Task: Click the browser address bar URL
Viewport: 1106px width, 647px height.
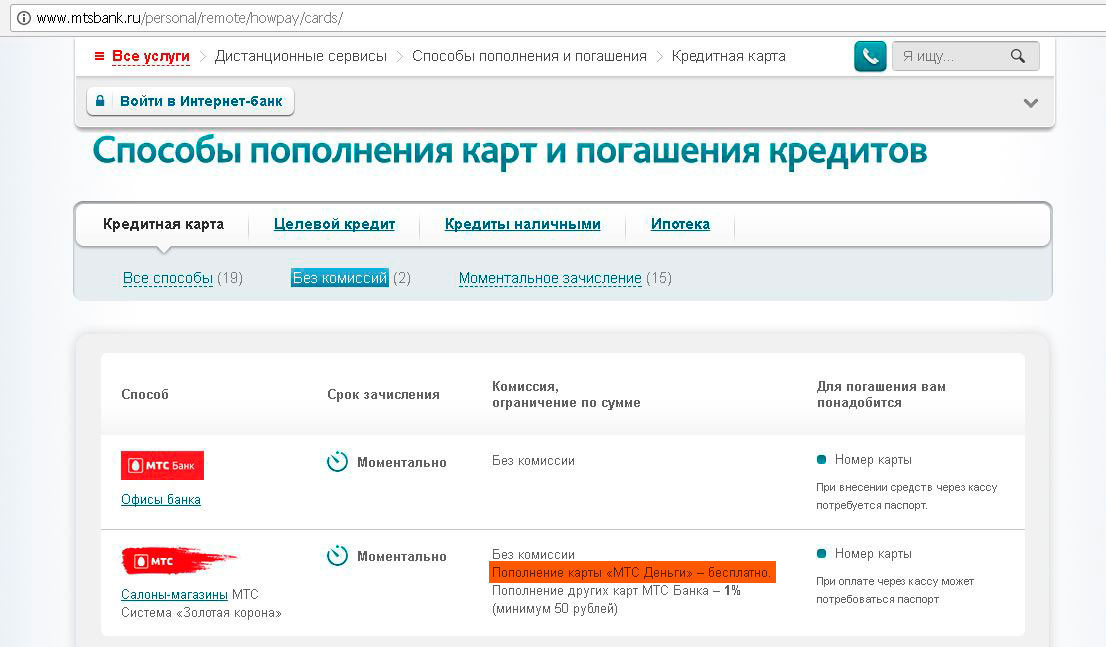Action: (189, 18)
